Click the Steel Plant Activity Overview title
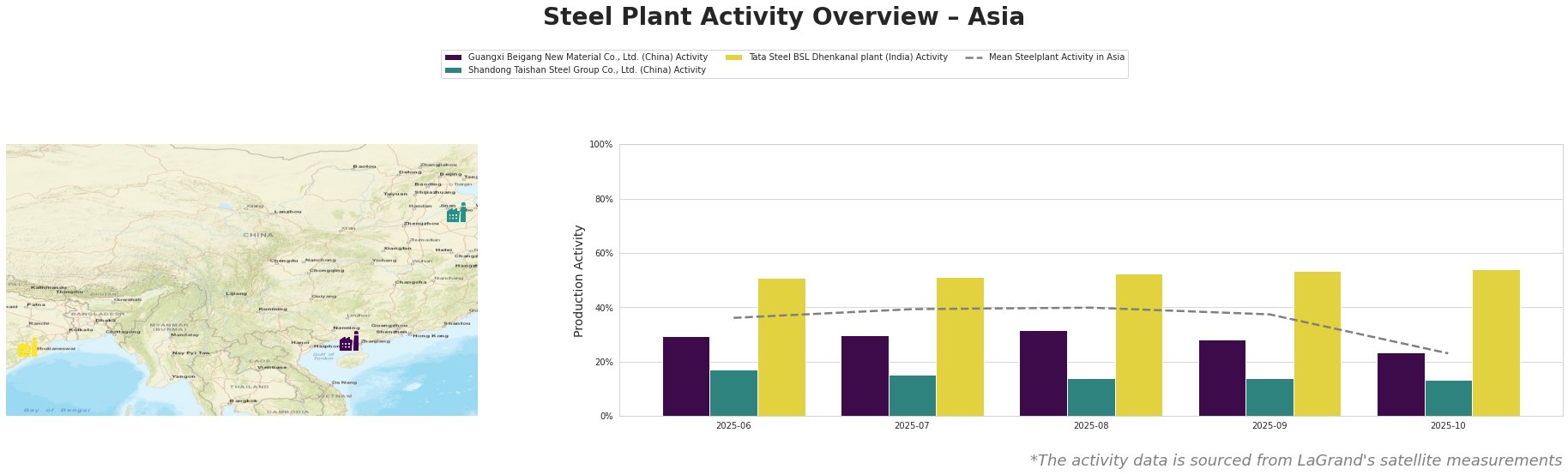 pyautogui.click(x=783, y=17)
